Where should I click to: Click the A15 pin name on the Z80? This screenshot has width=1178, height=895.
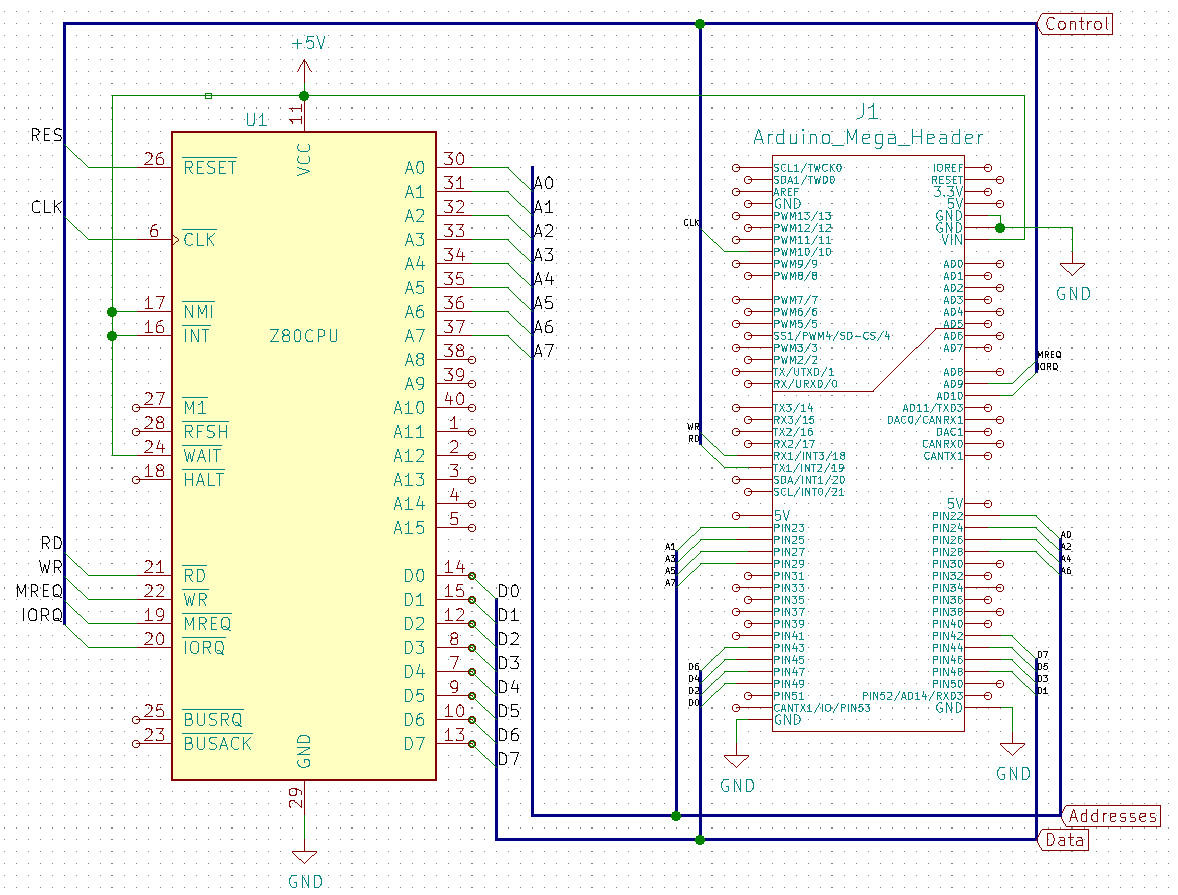409,528
